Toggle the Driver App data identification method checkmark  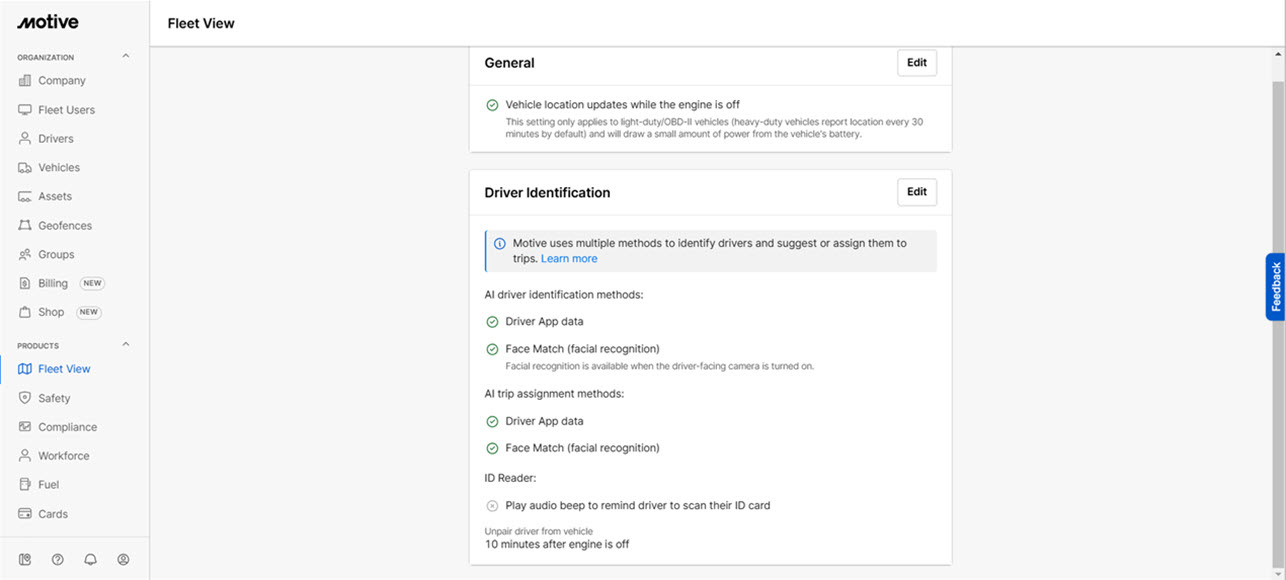[492, 321]
